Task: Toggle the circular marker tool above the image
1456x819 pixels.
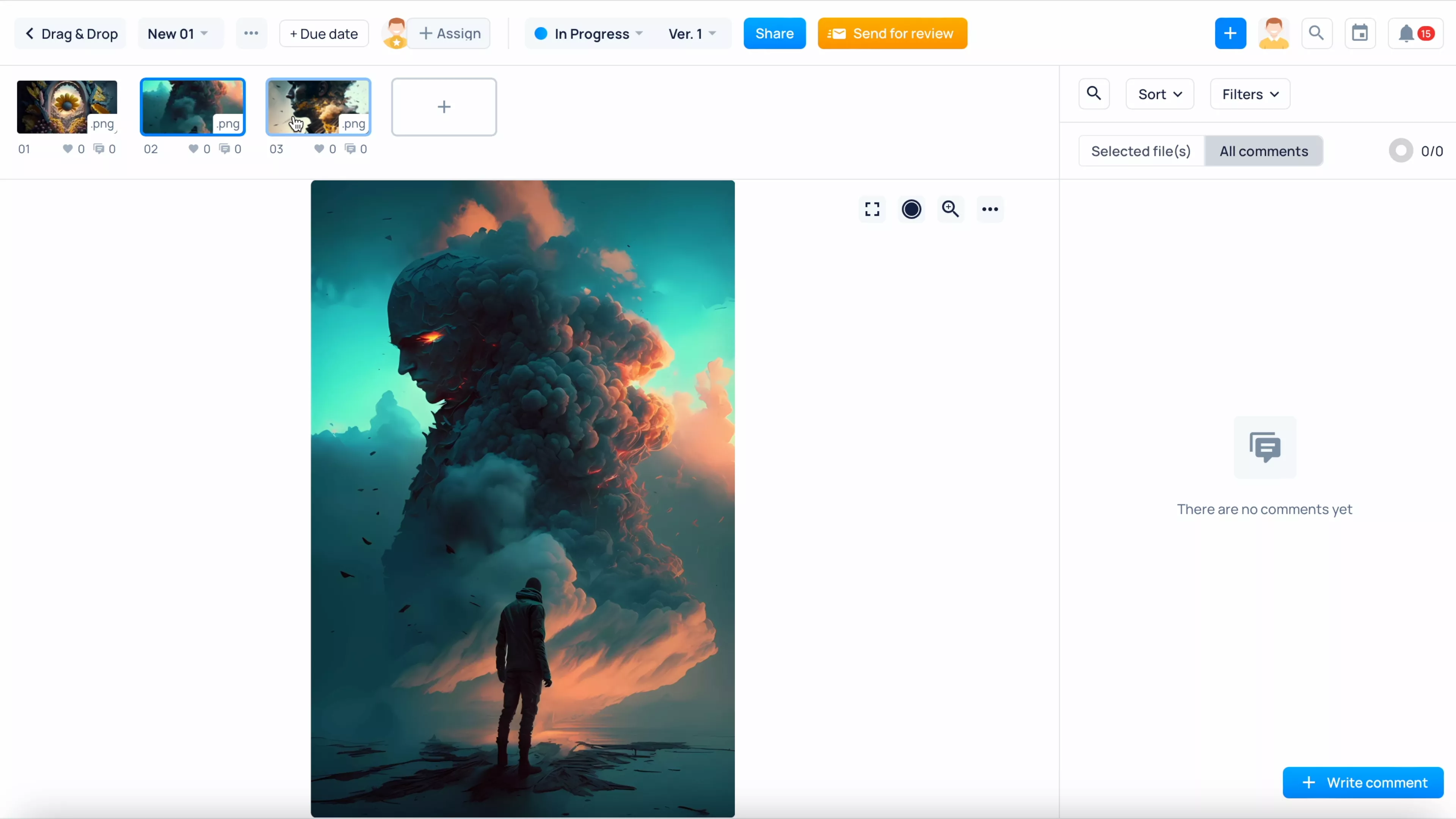Action: point(910,209)
